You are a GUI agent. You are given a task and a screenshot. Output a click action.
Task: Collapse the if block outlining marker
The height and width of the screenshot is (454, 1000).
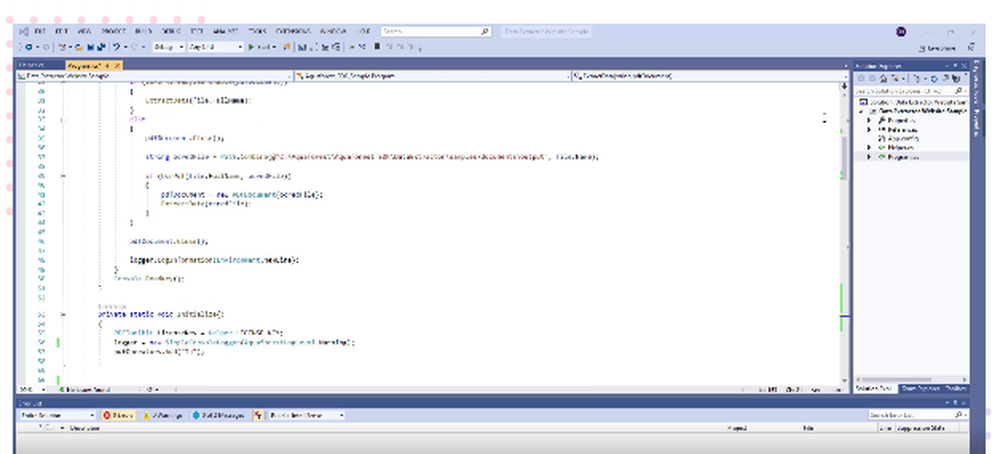[x=62, y=175]
